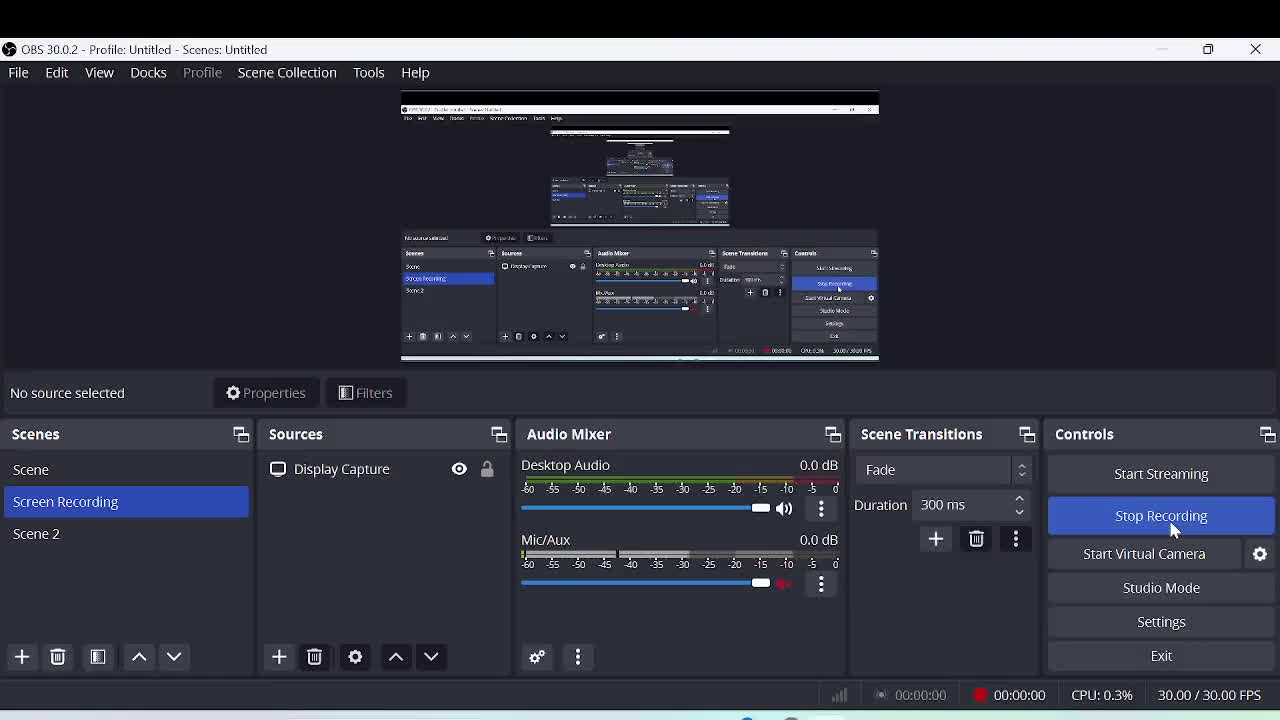Add a new scene with plus icon
1280x720 pixels.
click(22, 657)
